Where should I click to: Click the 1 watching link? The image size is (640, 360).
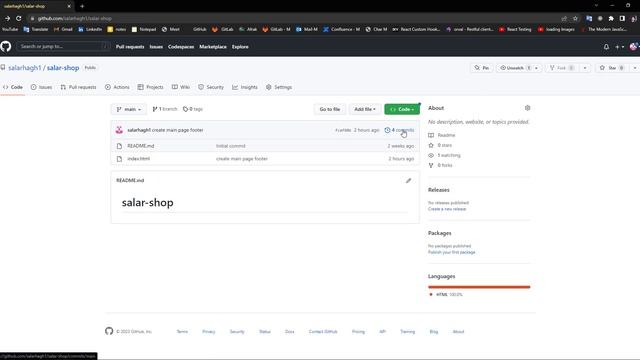point(449,156)
